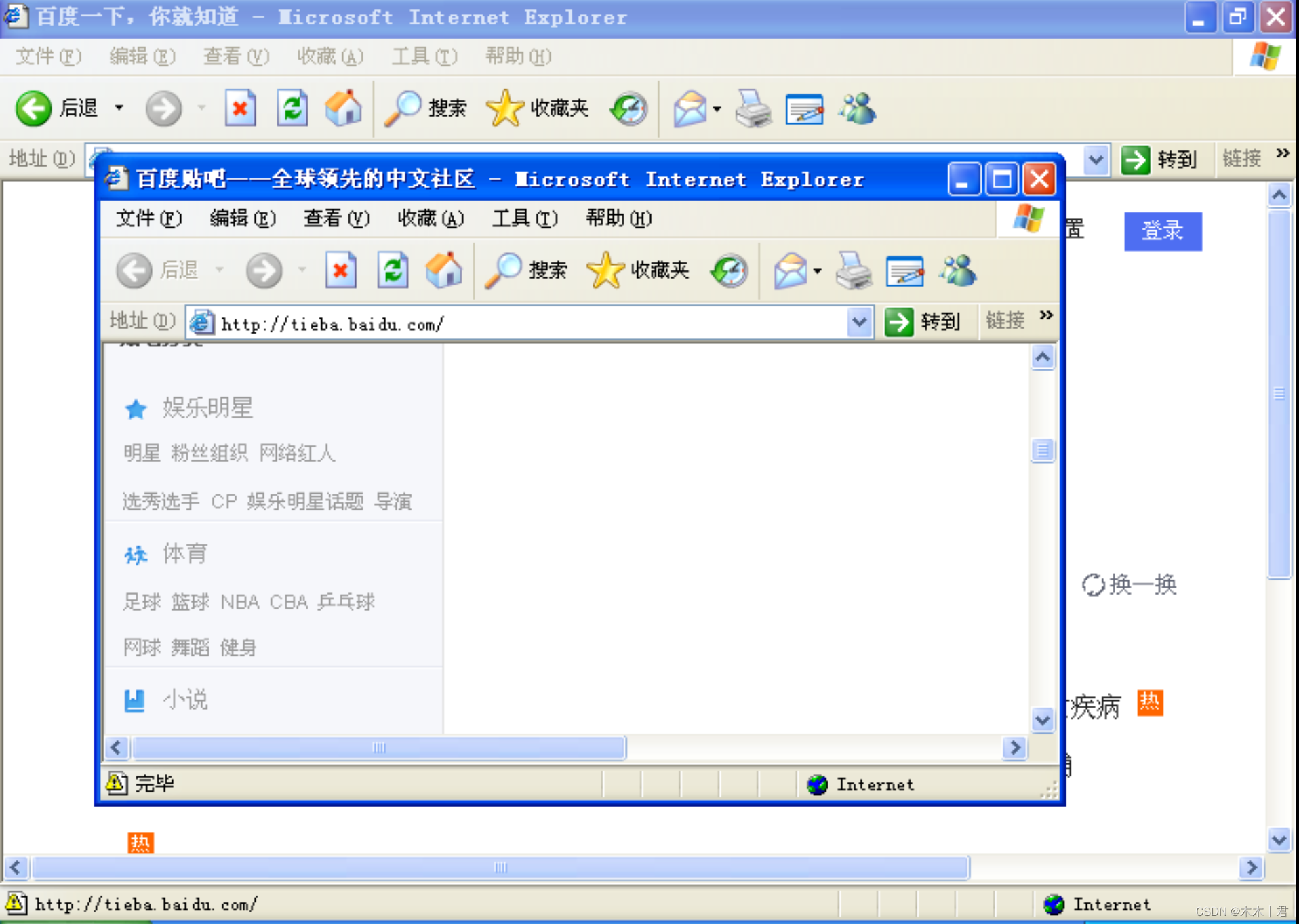The width and height of the screenshot is (1299, 924).
Task: Open address dropdown in background Baidu window
Action: [x=1096, y=160]
